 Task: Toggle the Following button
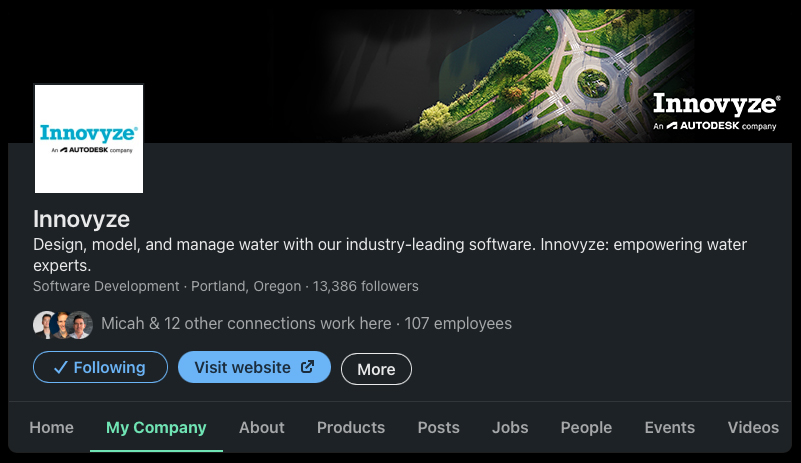click(x=100, y=367)
